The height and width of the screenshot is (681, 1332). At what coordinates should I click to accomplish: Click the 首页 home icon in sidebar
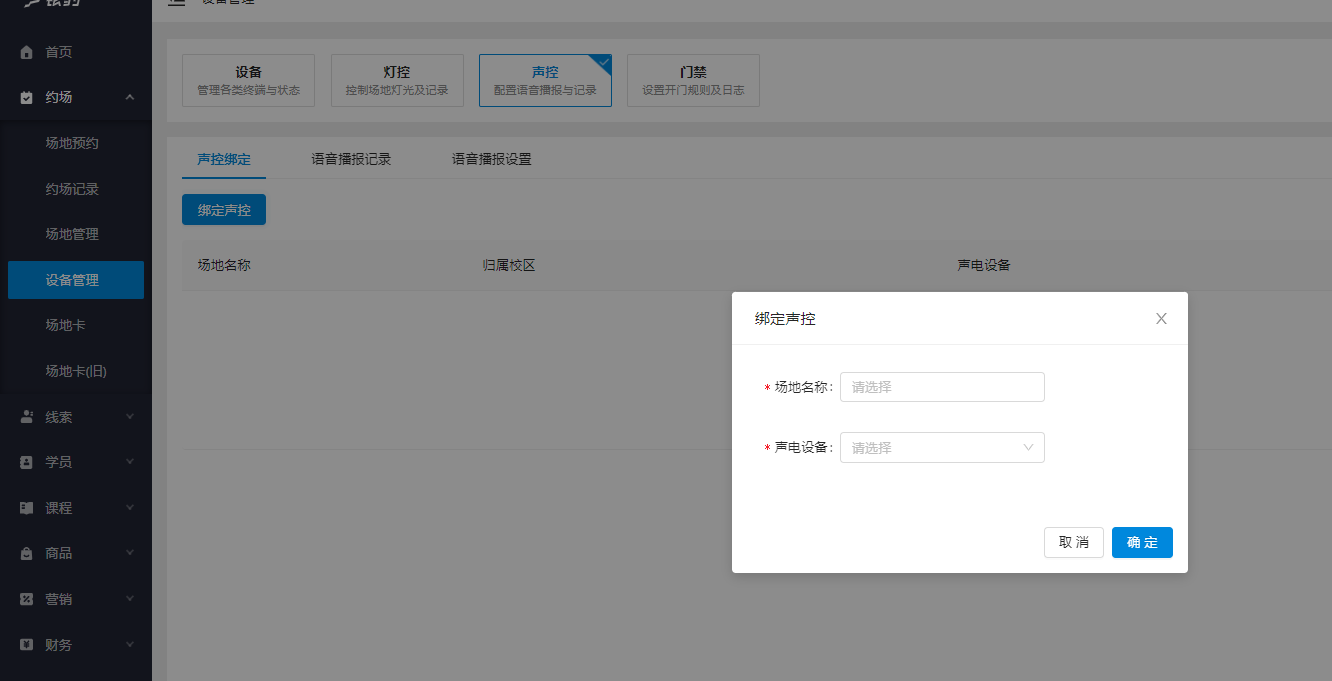[24, 51]
